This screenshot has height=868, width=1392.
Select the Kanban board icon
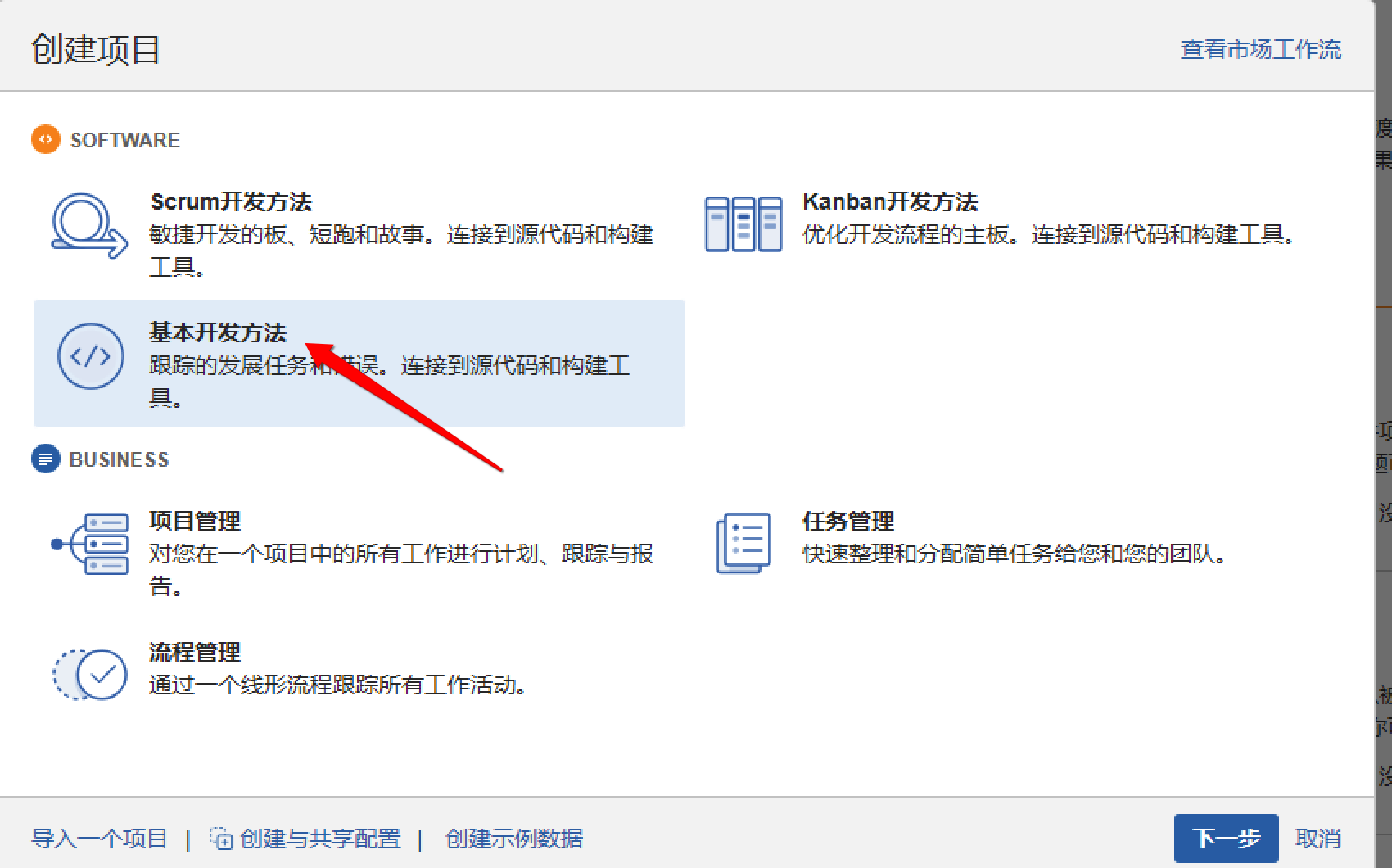(743, 224)
